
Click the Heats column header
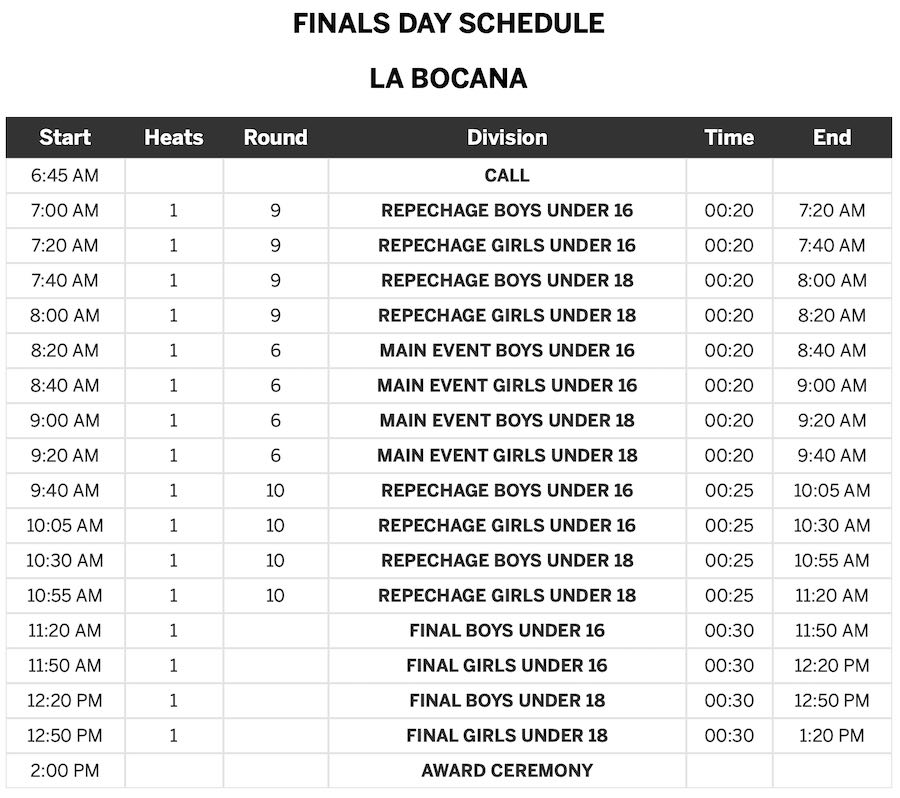point(174,138)
